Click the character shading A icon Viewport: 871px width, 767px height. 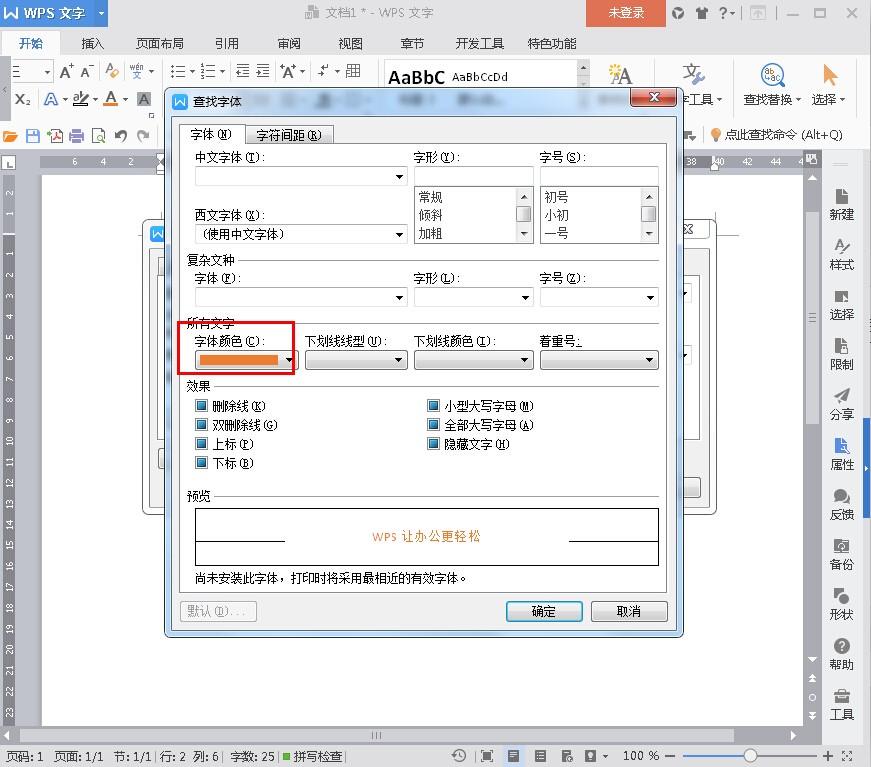[144, 99]
